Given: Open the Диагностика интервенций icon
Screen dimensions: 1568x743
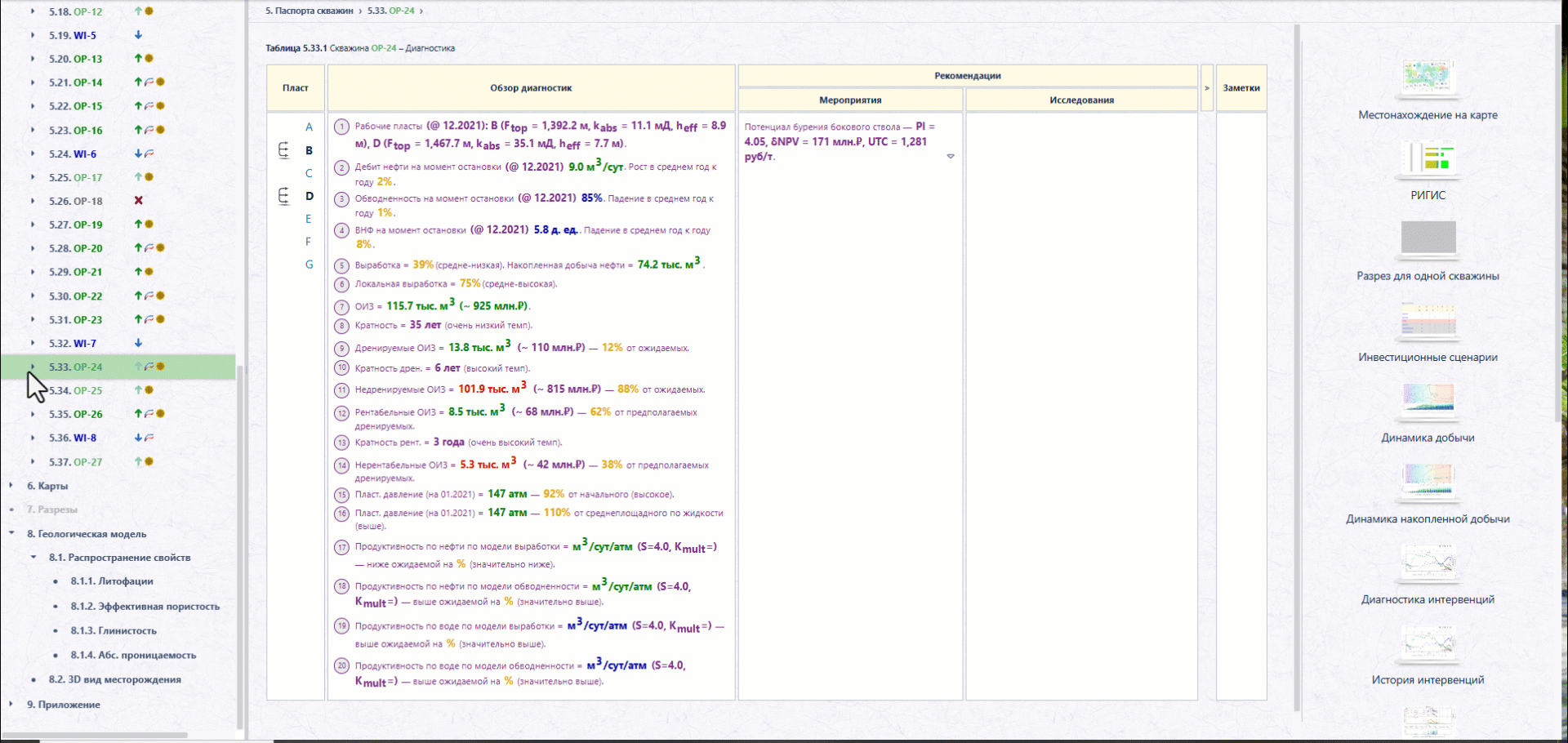Looking at the screenshot, I should 1428,562.
